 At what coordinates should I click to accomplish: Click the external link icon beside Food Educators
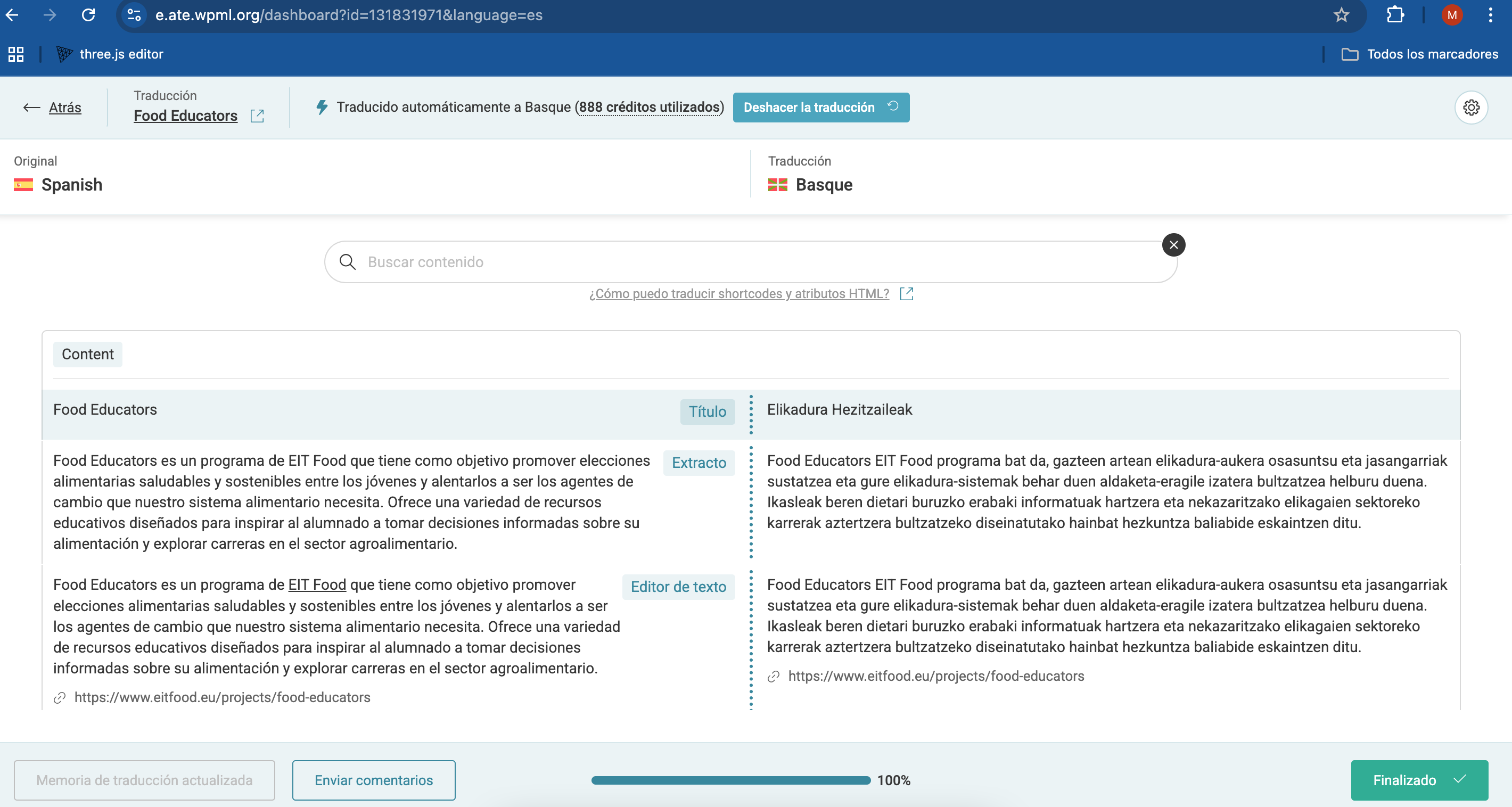point(257,116)
